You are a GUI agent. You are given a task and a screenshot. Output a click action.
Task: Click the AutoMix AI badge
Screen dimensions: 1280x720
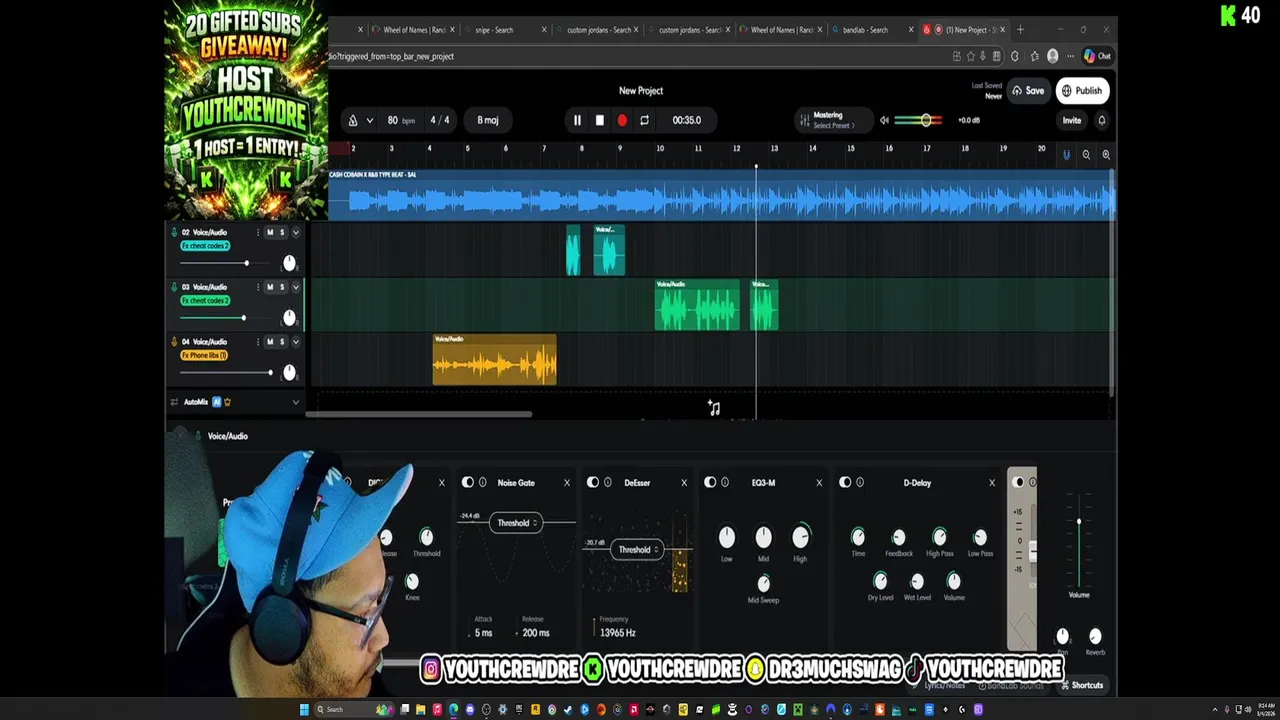click(x=216, y=402)
